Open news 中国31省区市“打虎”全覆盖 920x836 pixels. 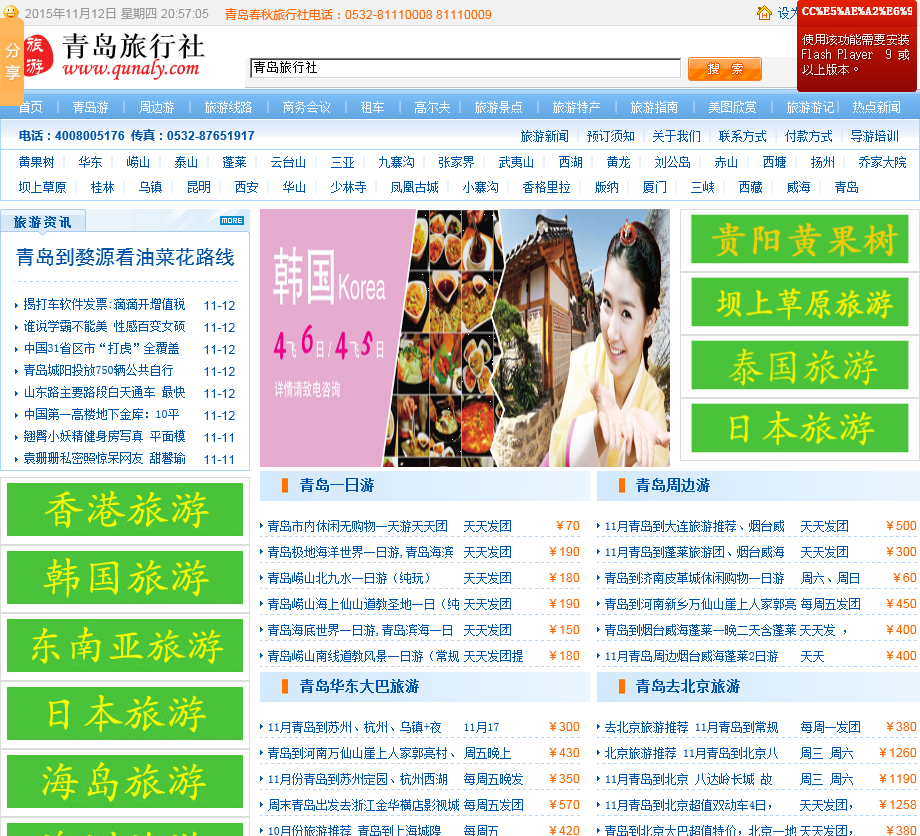point(102,348)
